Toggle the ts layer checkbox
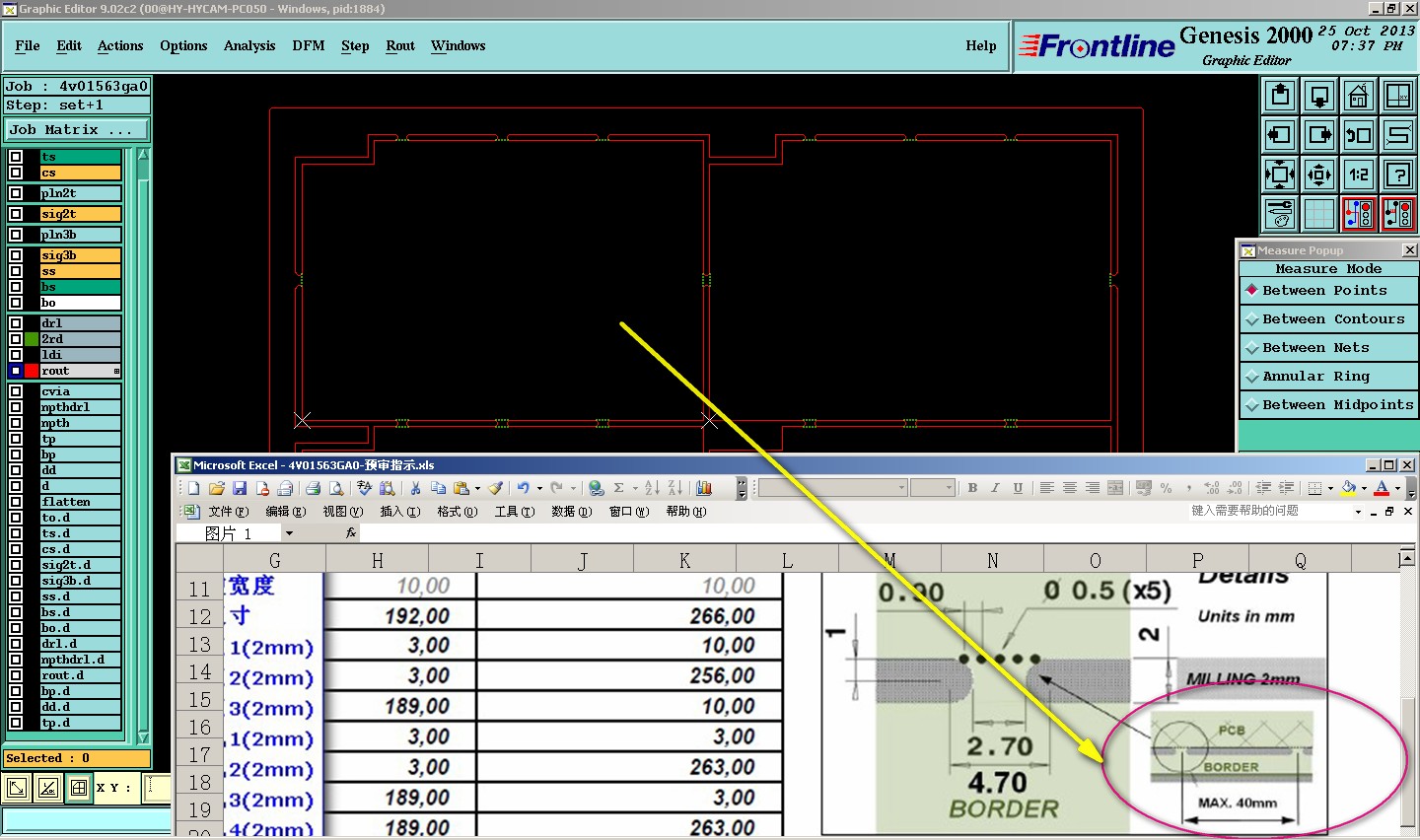 [16, 157]
